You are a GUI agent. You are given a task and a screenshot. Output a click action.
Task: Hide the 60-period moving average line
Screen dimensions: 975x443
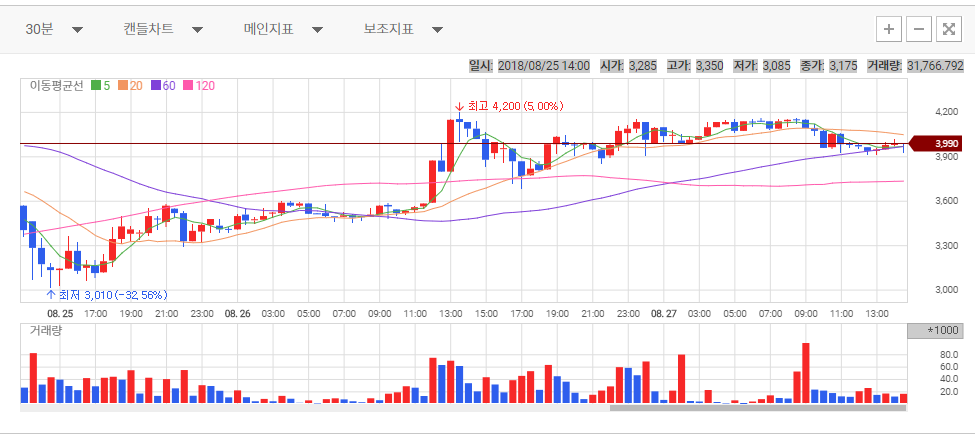162,86
